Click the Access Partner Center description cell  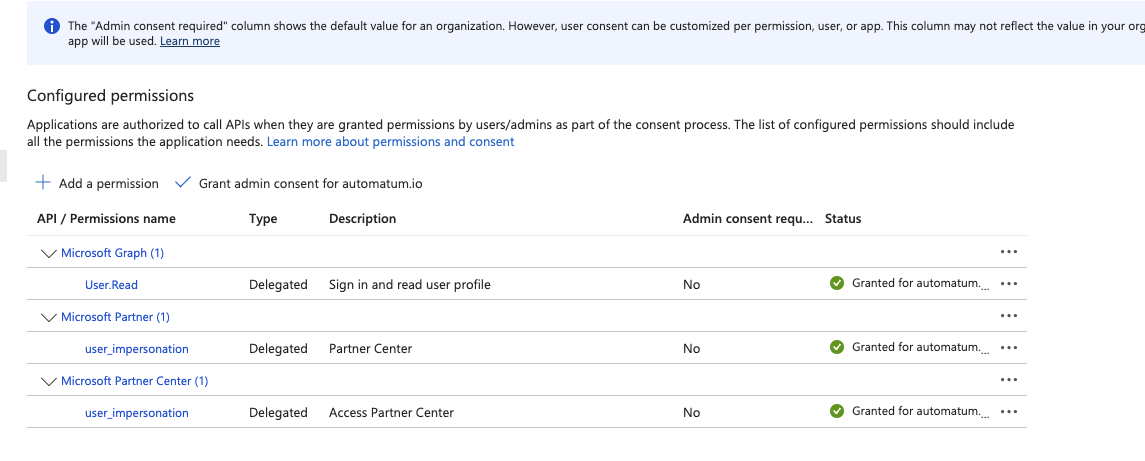click(x=391, y=414)
